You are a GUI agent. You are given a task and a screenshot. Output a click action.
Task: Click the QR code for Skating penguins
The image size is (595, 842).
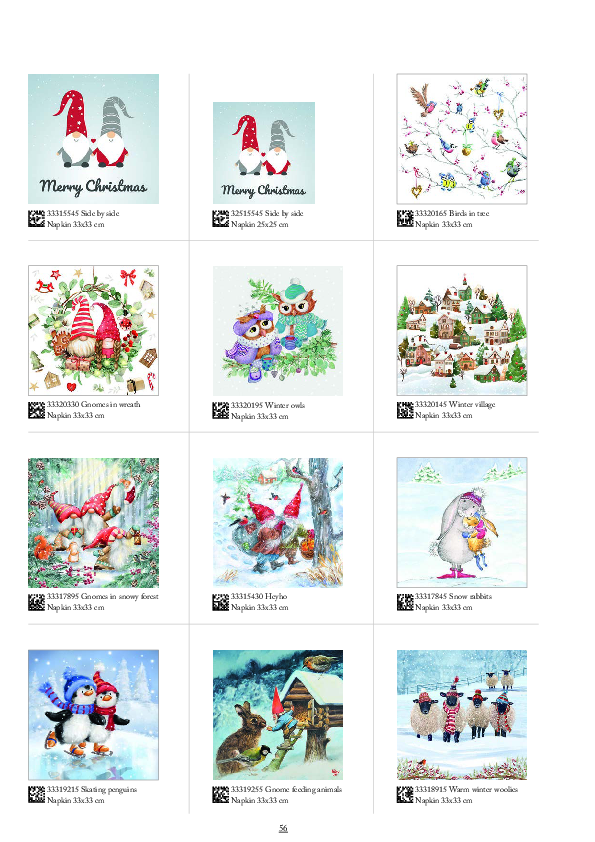tap(37, 795)
